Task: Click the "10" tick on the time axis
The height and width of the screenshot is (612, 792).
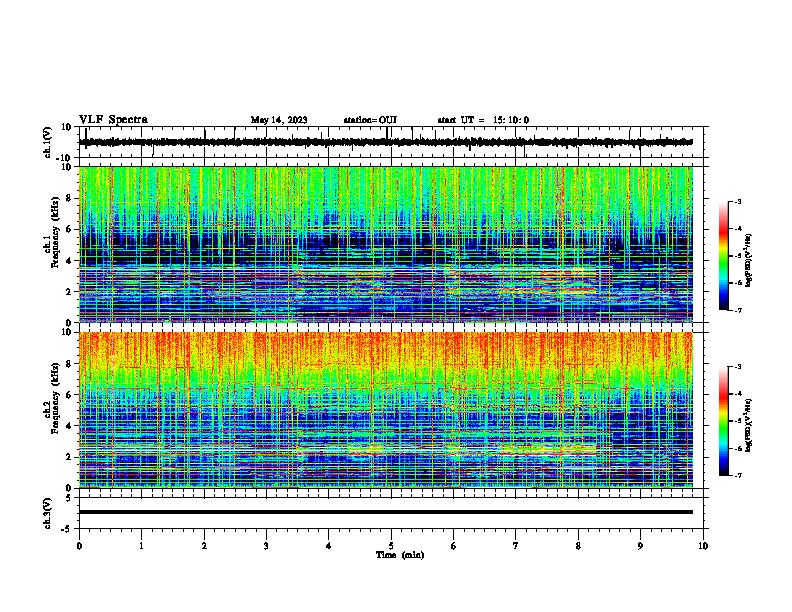Action: [x=703, y=546]
